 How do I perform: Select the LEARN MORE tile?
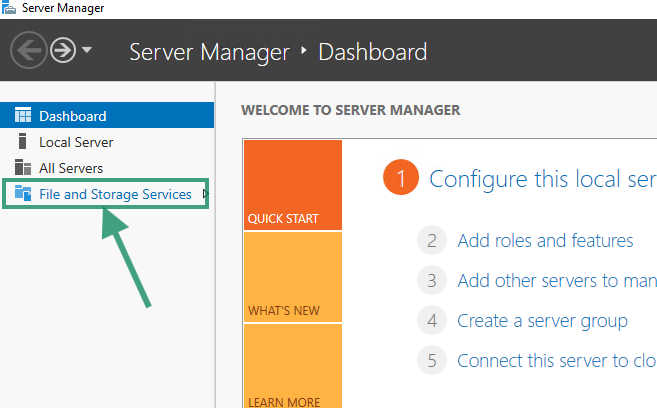point(293,366)
